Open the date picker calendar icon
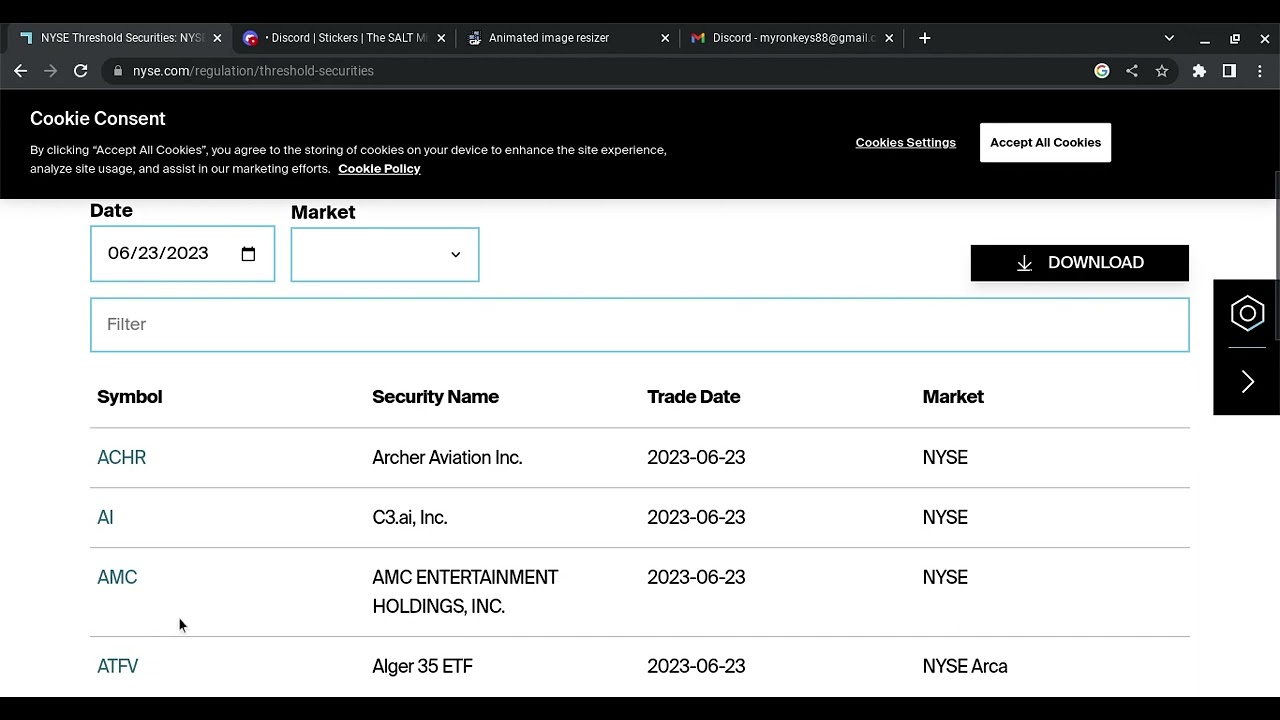This screenshot has height=720, width=1280. point(249,254)
